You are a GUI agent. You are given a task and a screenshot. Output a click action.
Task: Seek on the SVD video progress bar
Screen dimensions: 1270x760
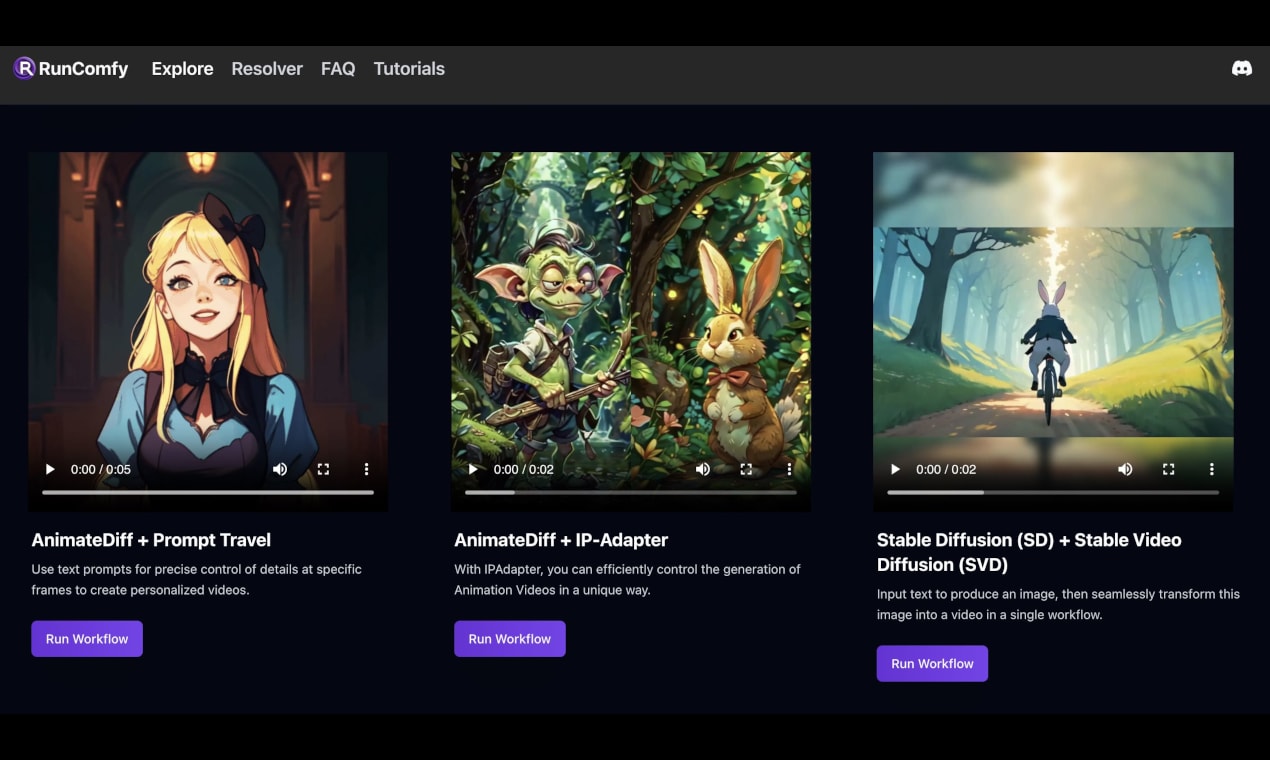(x=1053, y=492)
